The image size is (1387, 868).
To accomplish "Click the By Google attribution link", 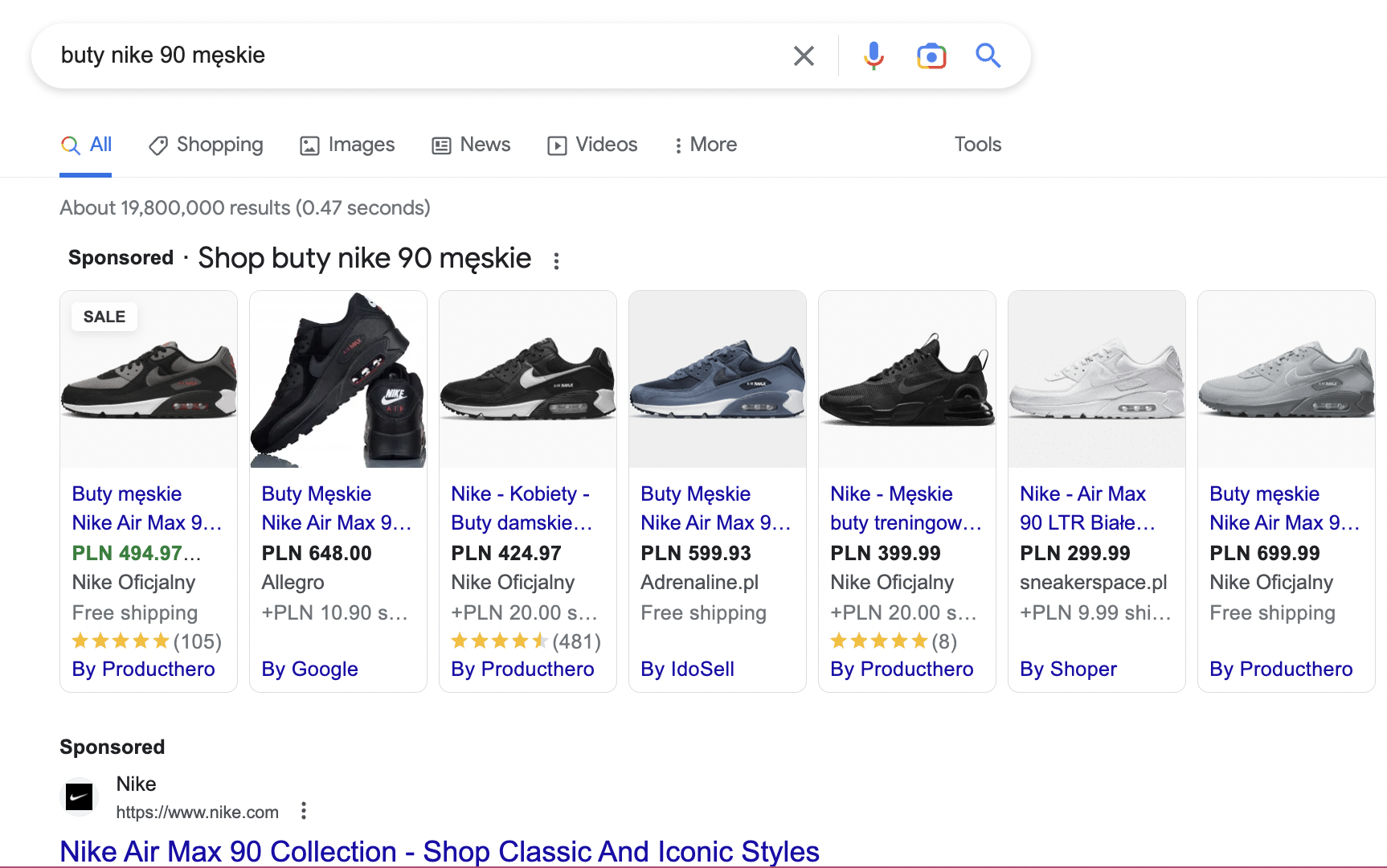I will [309, 669].
